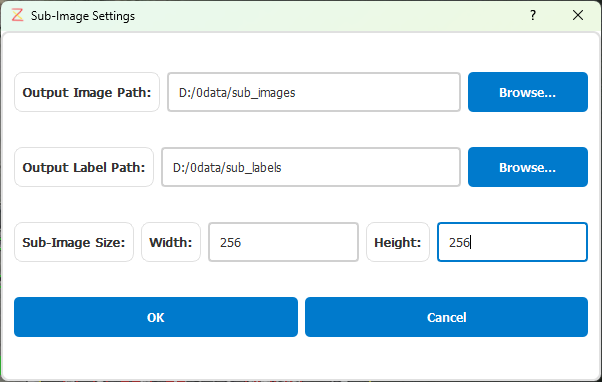Click the red Z application logo icon

17,15
